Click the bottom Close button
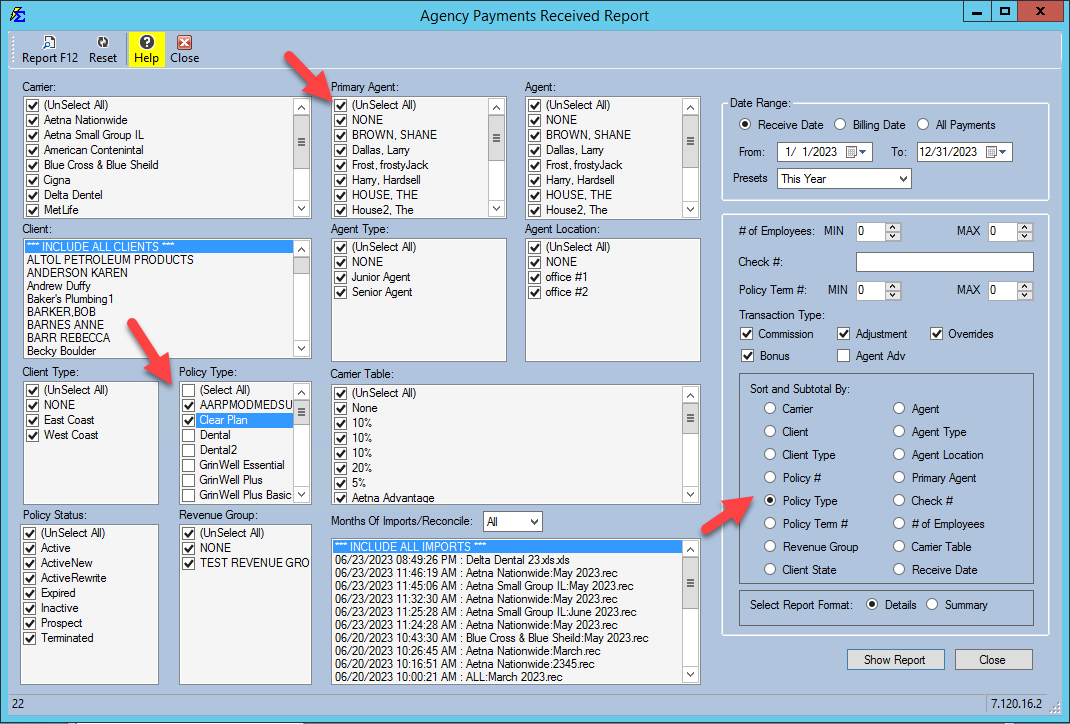Viewport: 1070px width, 724px height. coord(992,660)
